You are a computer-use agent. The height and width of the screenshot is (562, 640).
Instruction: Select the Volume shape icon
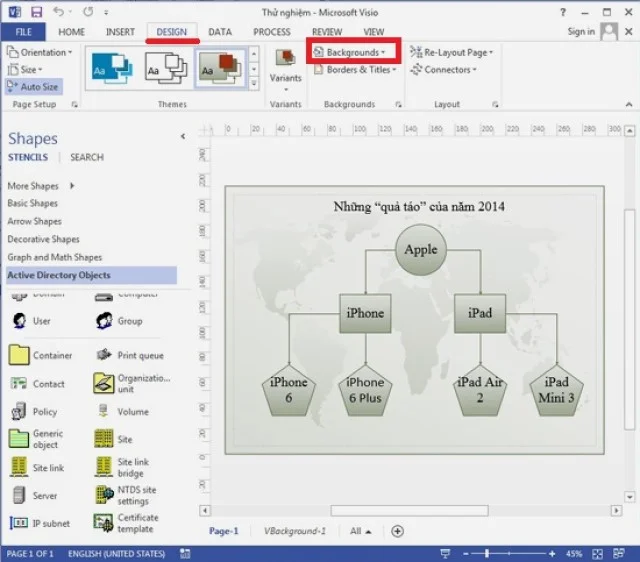click(104, 411)
